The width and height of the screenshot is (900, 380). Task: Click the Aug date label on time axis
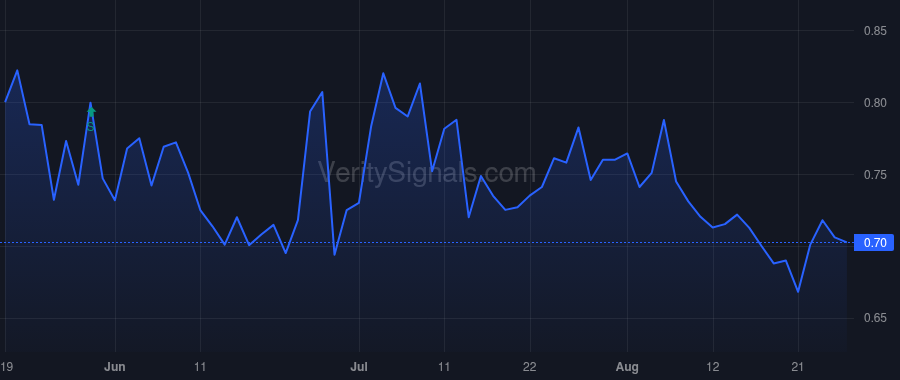pos(627,366)
